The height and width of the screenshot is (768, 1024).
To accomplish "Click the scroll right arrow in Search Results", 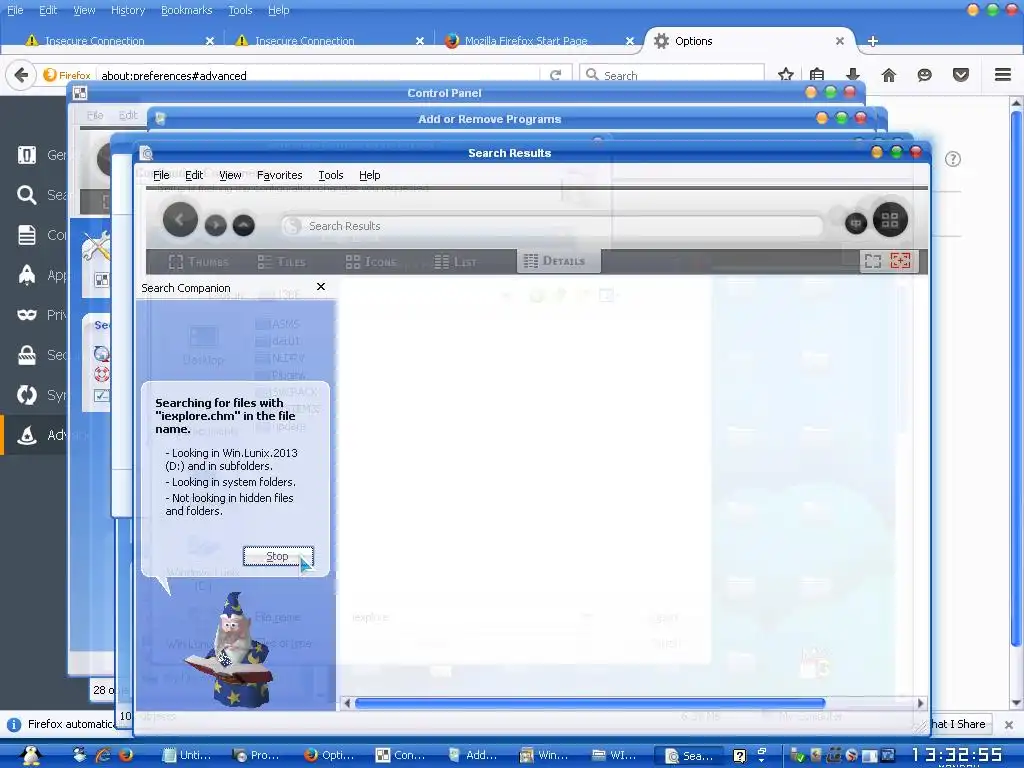I will pyautogui.click(x=920, y=703).
